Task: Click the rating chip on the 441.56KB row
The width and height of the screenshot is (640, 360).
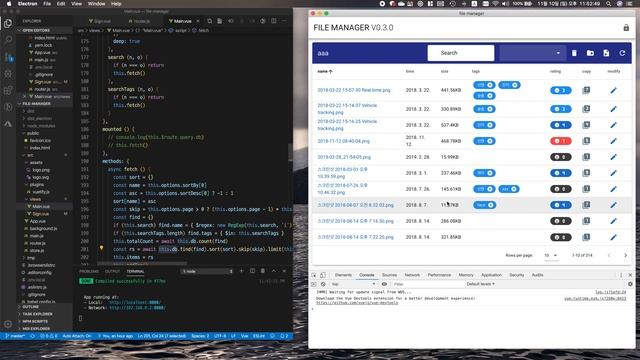Action: coord(560,90)
